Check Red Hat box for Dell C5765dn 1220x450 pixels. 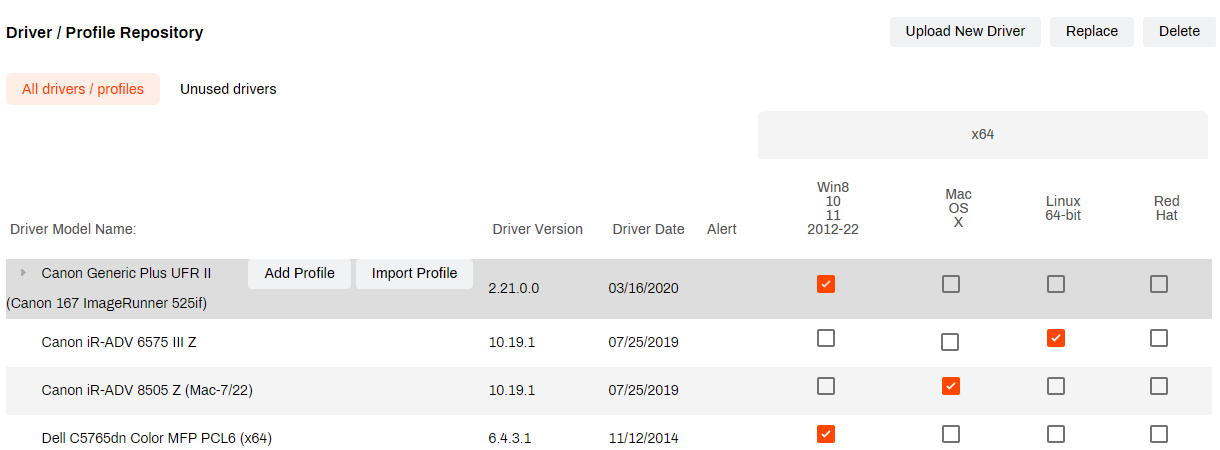pos(1158,434)
